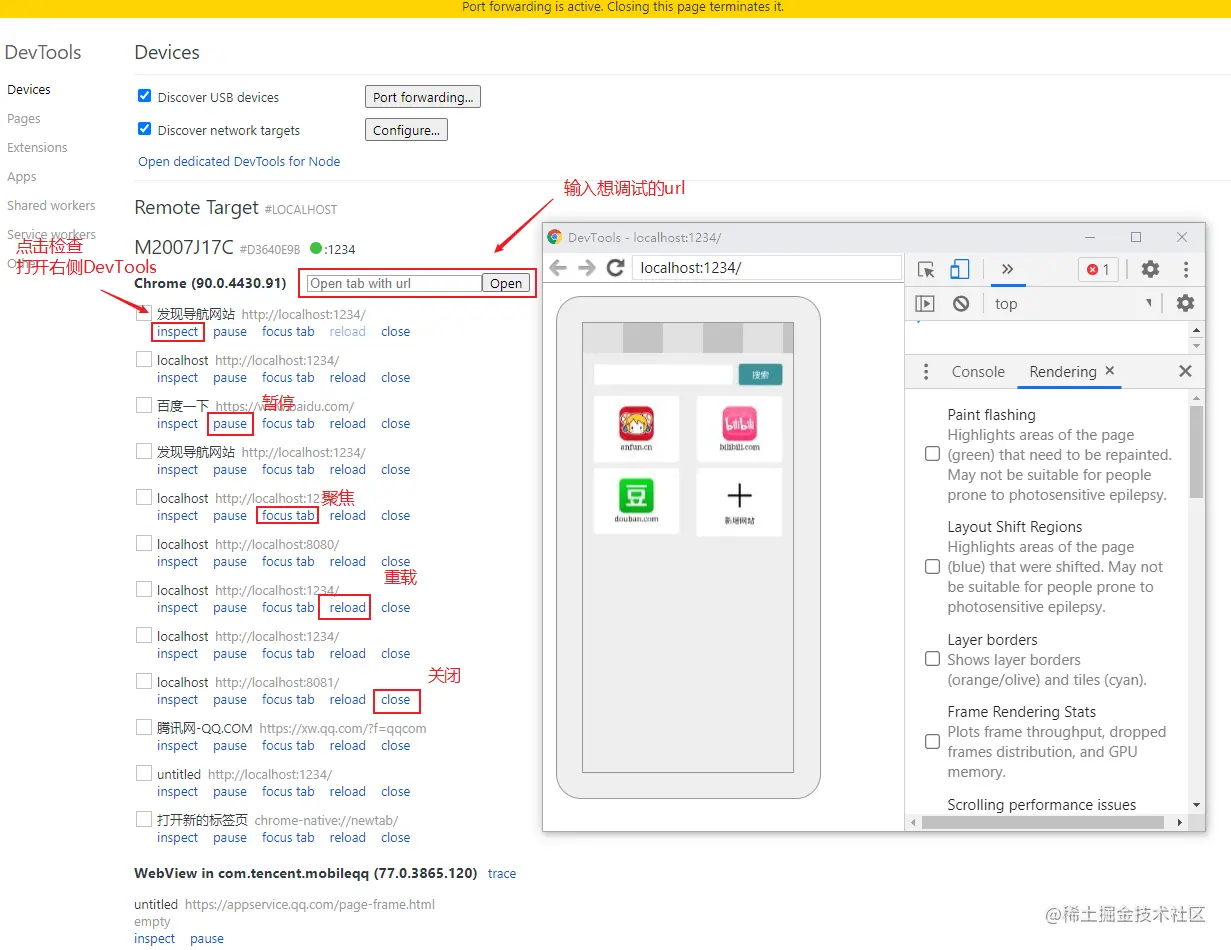Tap the plus add-site tile in preview
The image size is (1231, 950).
tap(739, 501)
